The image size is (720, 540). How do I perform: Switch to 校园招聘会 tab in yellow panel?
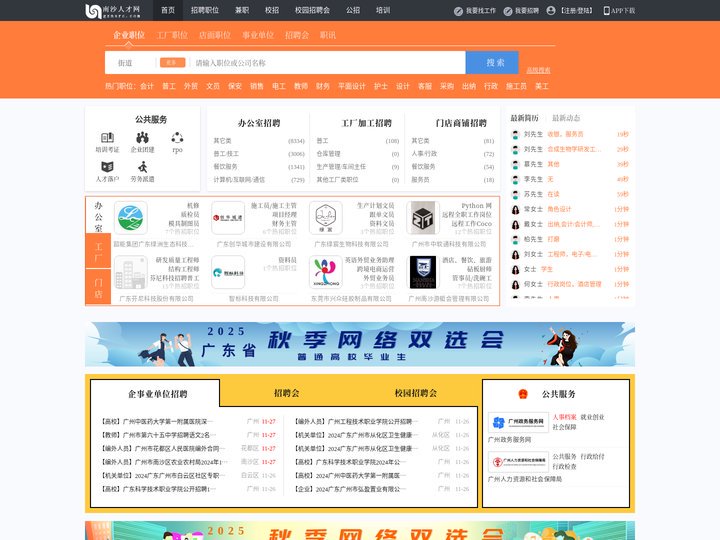pyautogui.click(x=416, y=393)
